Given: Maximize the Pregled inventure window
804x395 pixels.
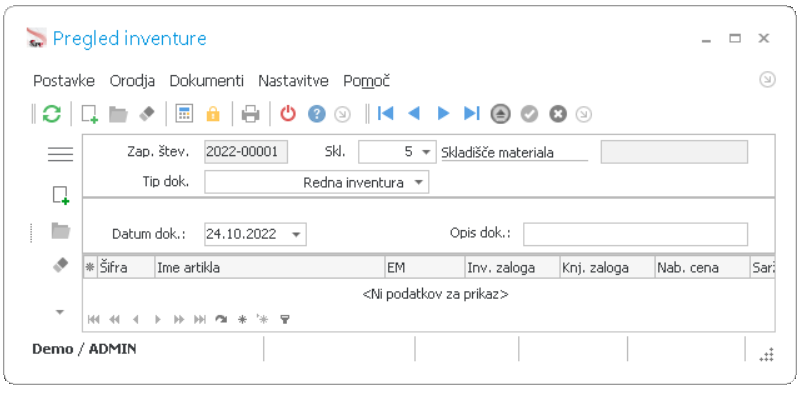Looking at the screenshot, I should [735, 38].
